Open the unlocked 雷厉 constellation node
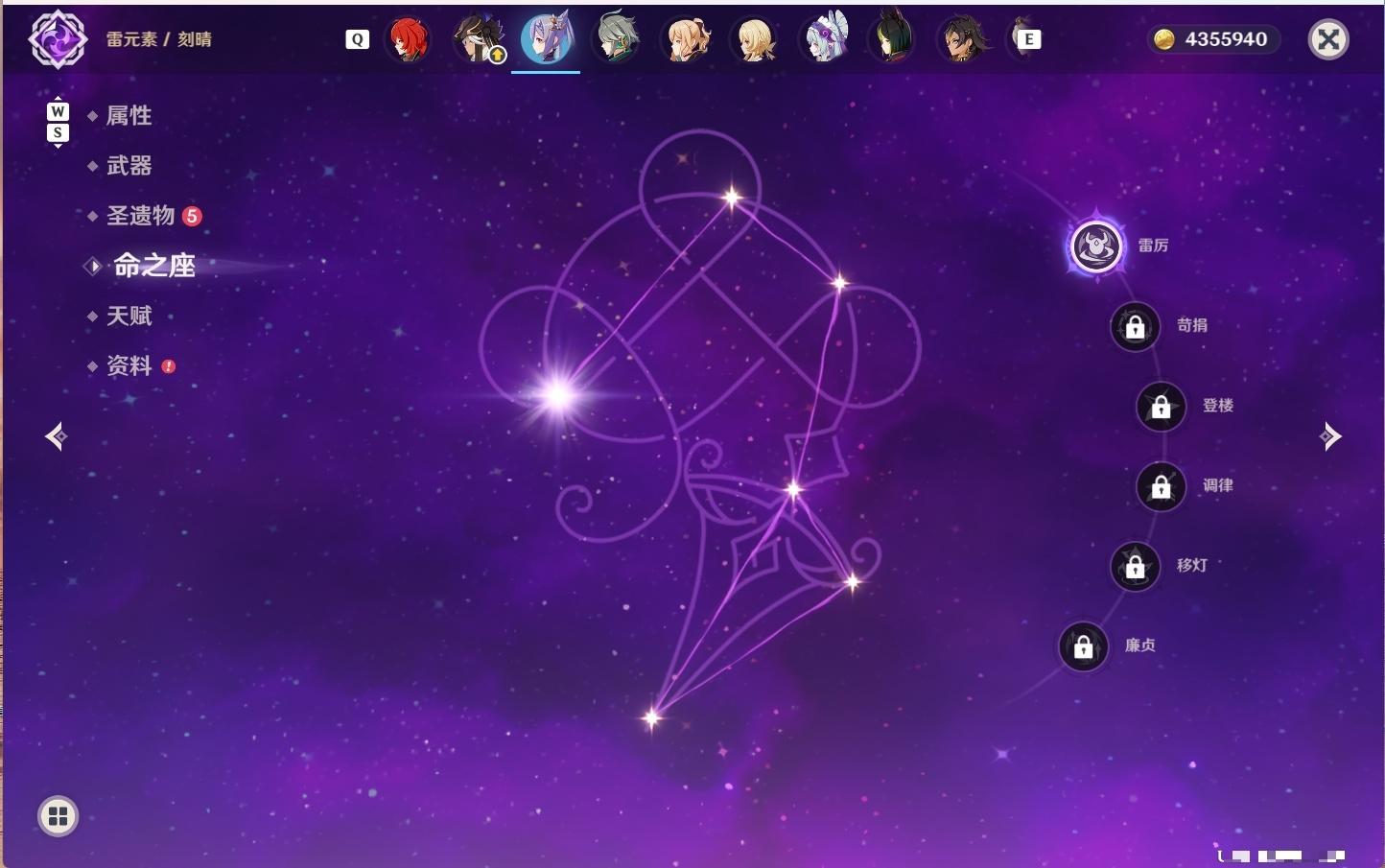This screenshot has width=1385, height=868. 1095,246
